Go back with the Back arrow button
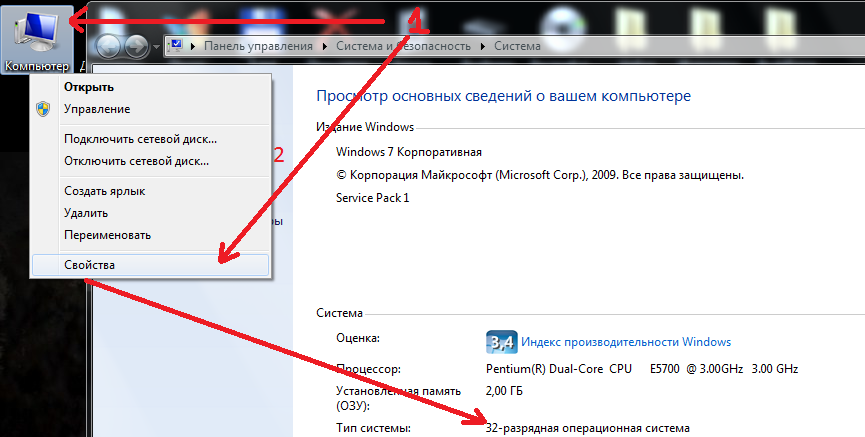Viewport: 865px width, 437px height. (108, 47)
